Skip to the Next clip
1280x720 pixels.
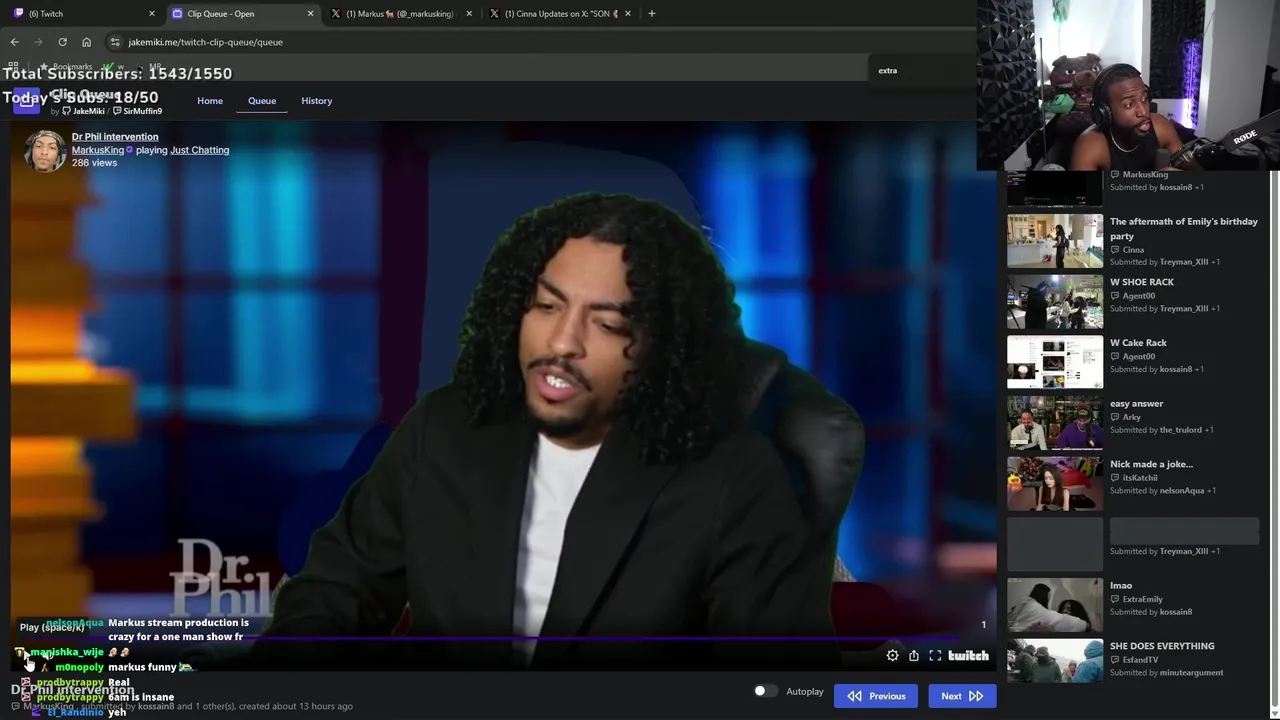click(962, 696)
